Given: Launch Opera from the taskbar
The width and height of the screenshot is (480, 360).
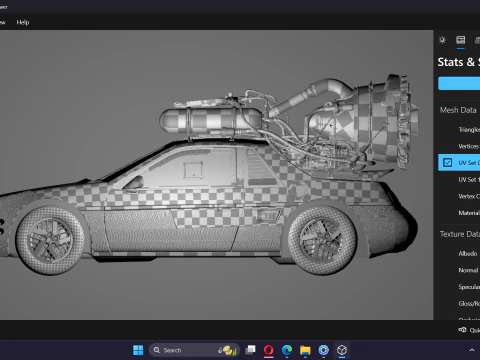Looking at the screenshot, I should (269, 350).
